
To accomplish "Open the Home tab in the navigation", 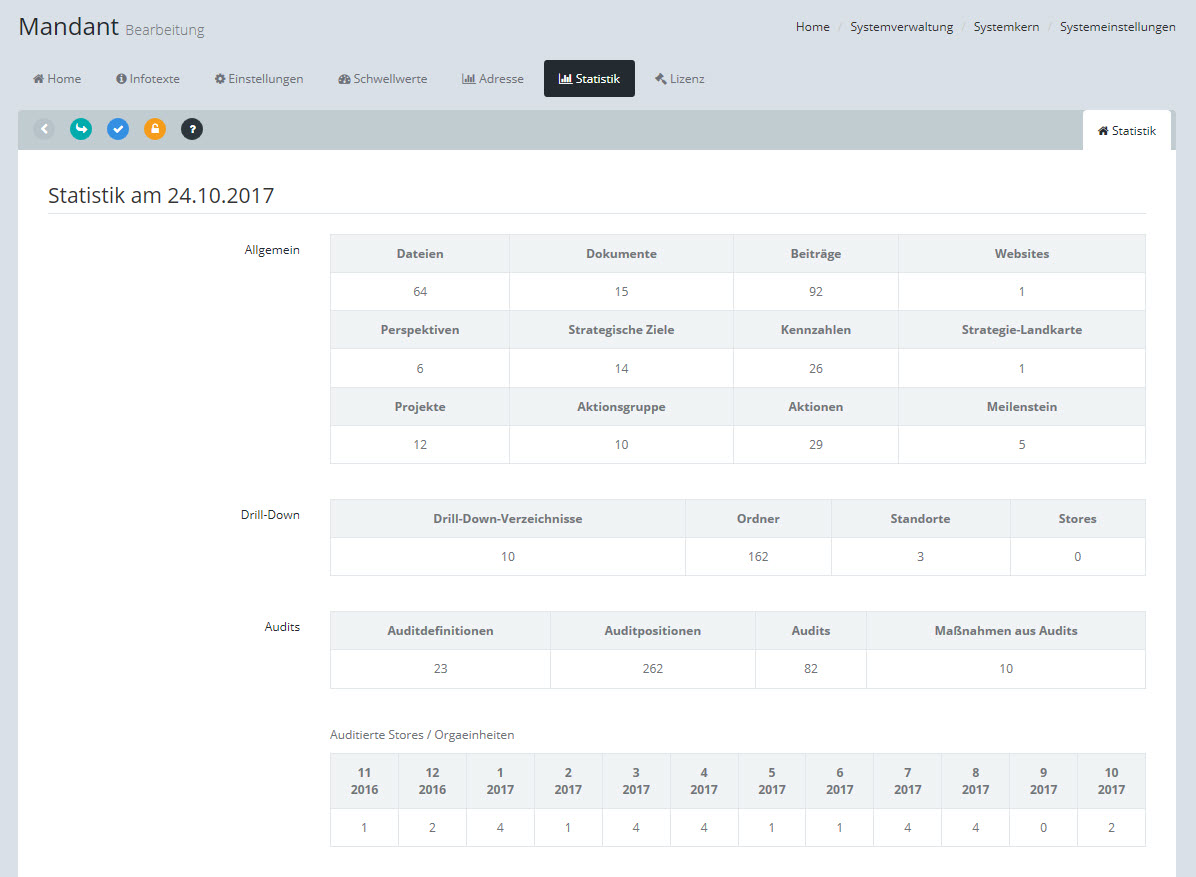I will [x=57, y=79].
